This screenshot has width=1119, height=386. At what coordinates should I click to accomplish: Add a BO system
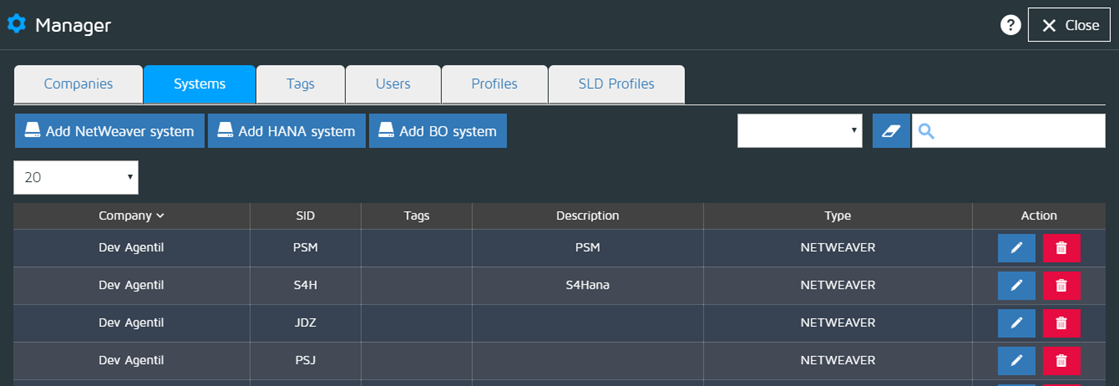437,131
